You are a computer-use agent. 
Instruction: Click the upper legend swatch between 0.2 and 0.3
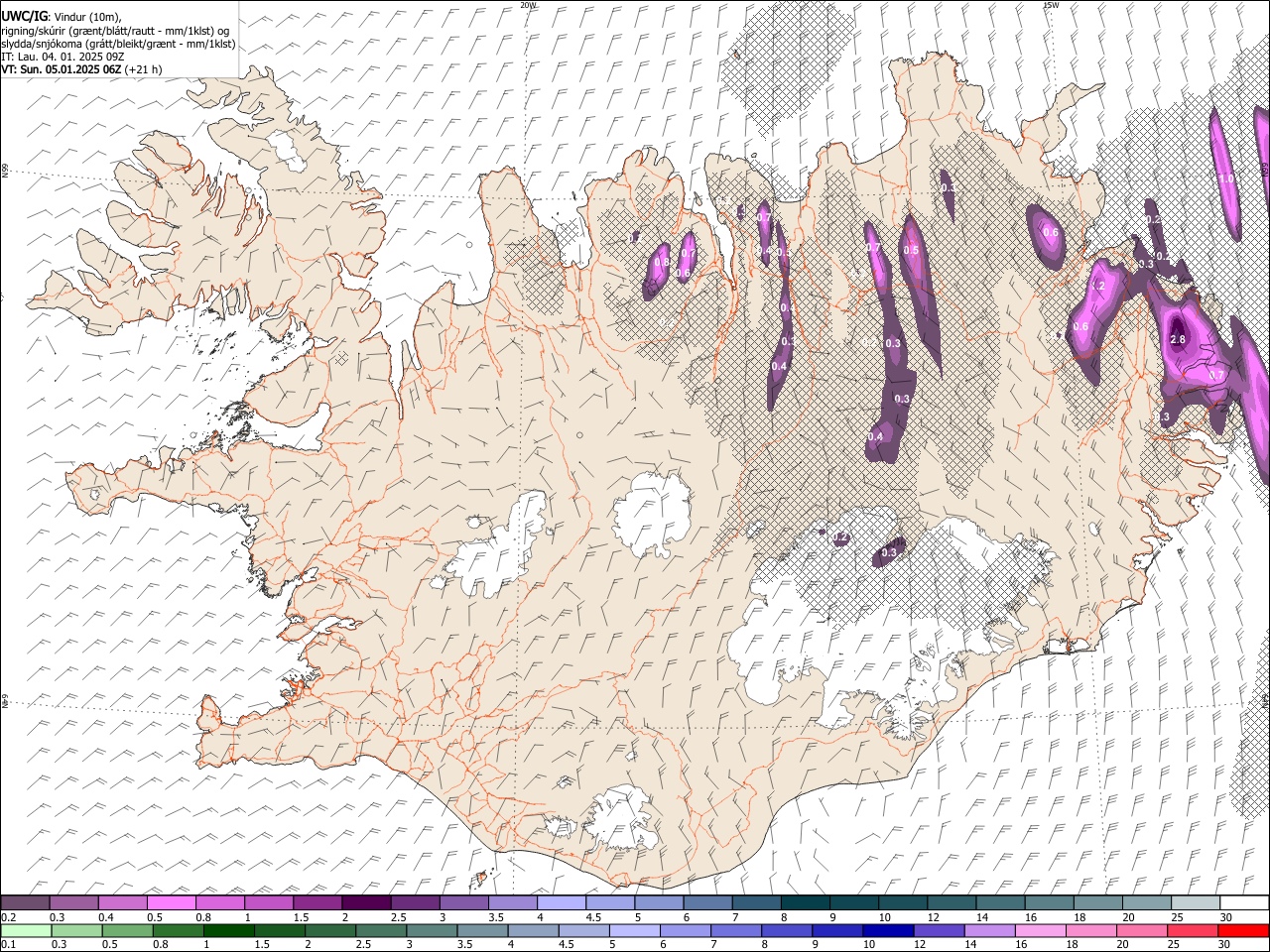point(25,902)
